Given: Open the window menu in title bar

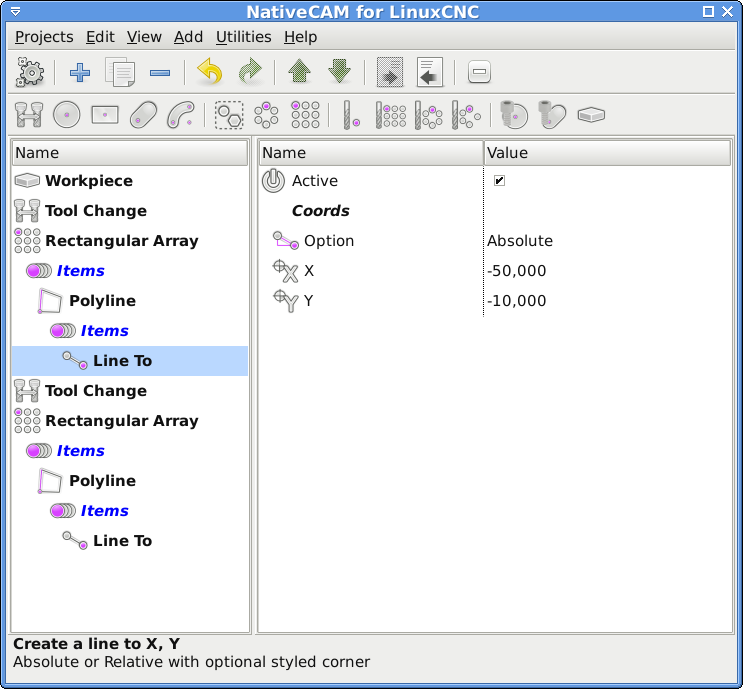Looking at the screenshot, I should (15, 11).
